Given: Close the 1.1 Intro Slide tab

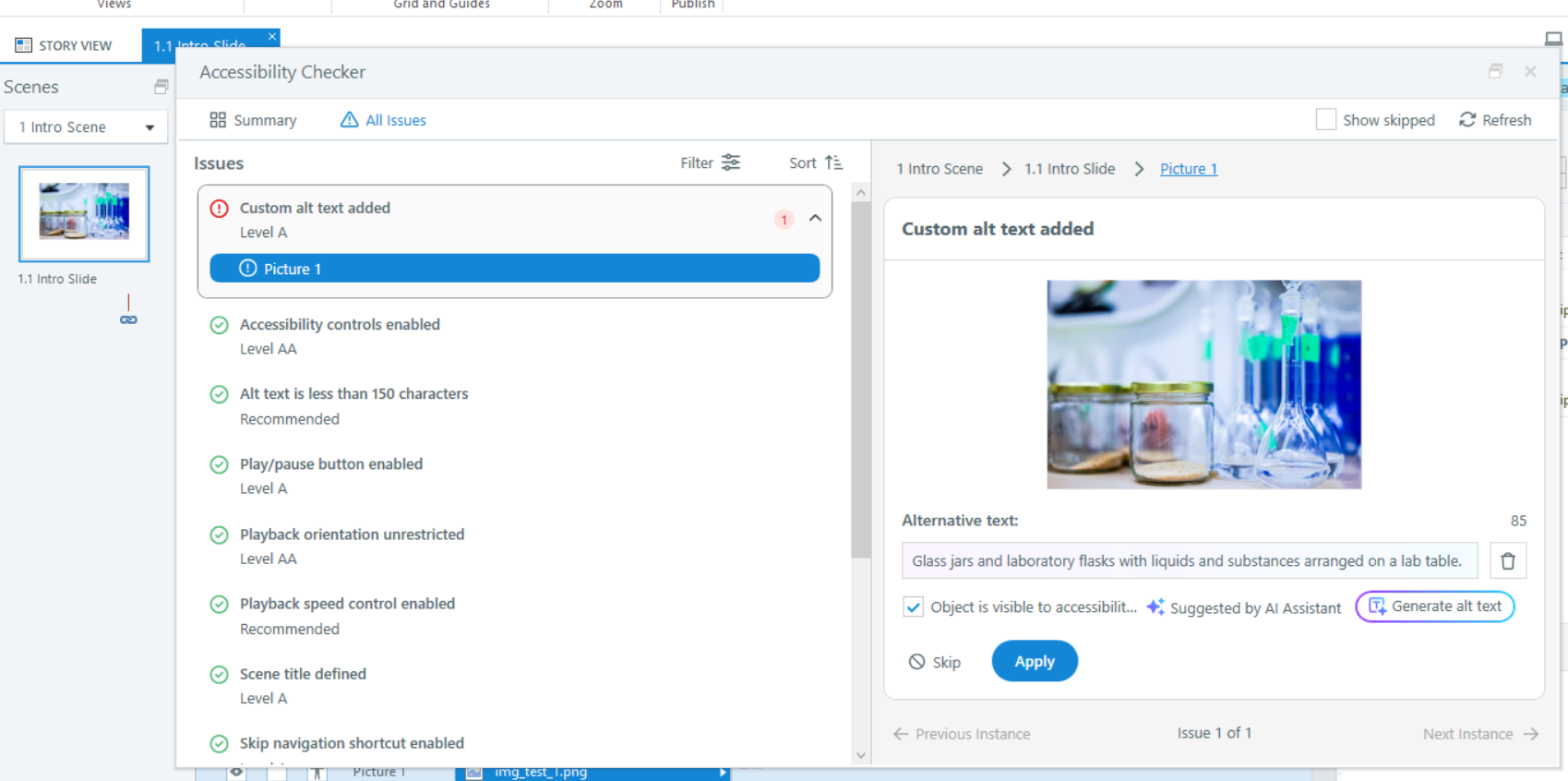Looking at the screenshot, I should (272, 37).
